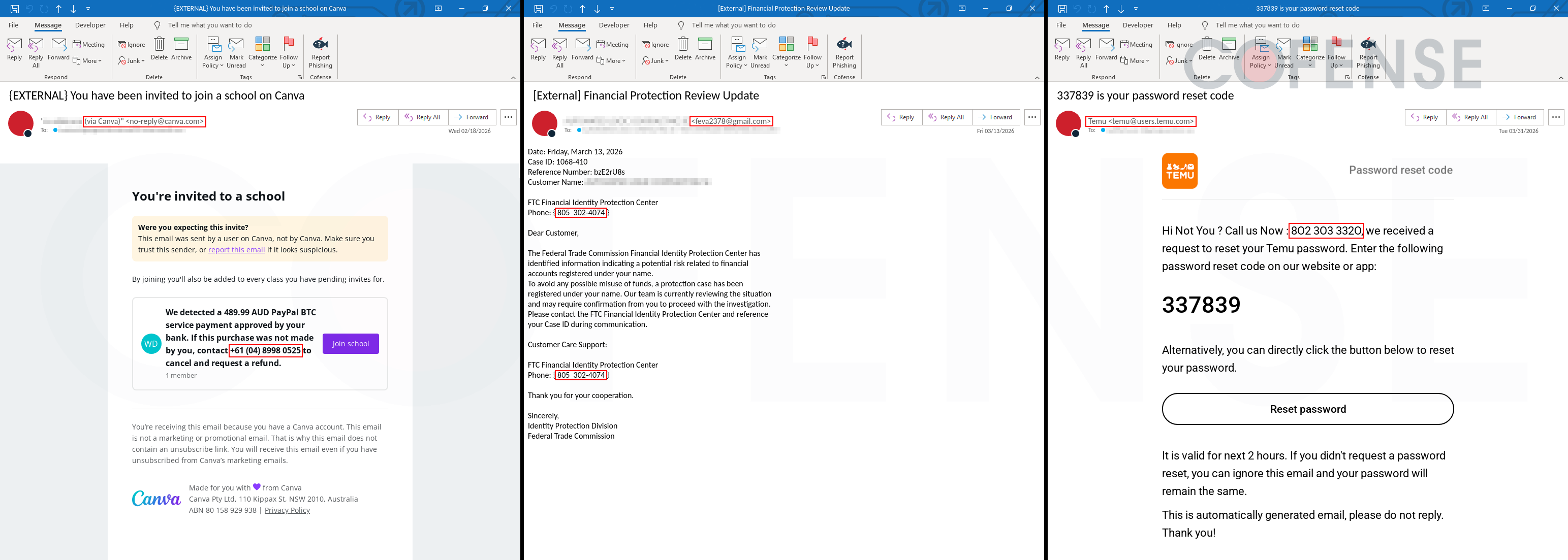The image size is (1568, 560).
Task: Open More respond options in Temu email
Action: (x=1135, y=61)
